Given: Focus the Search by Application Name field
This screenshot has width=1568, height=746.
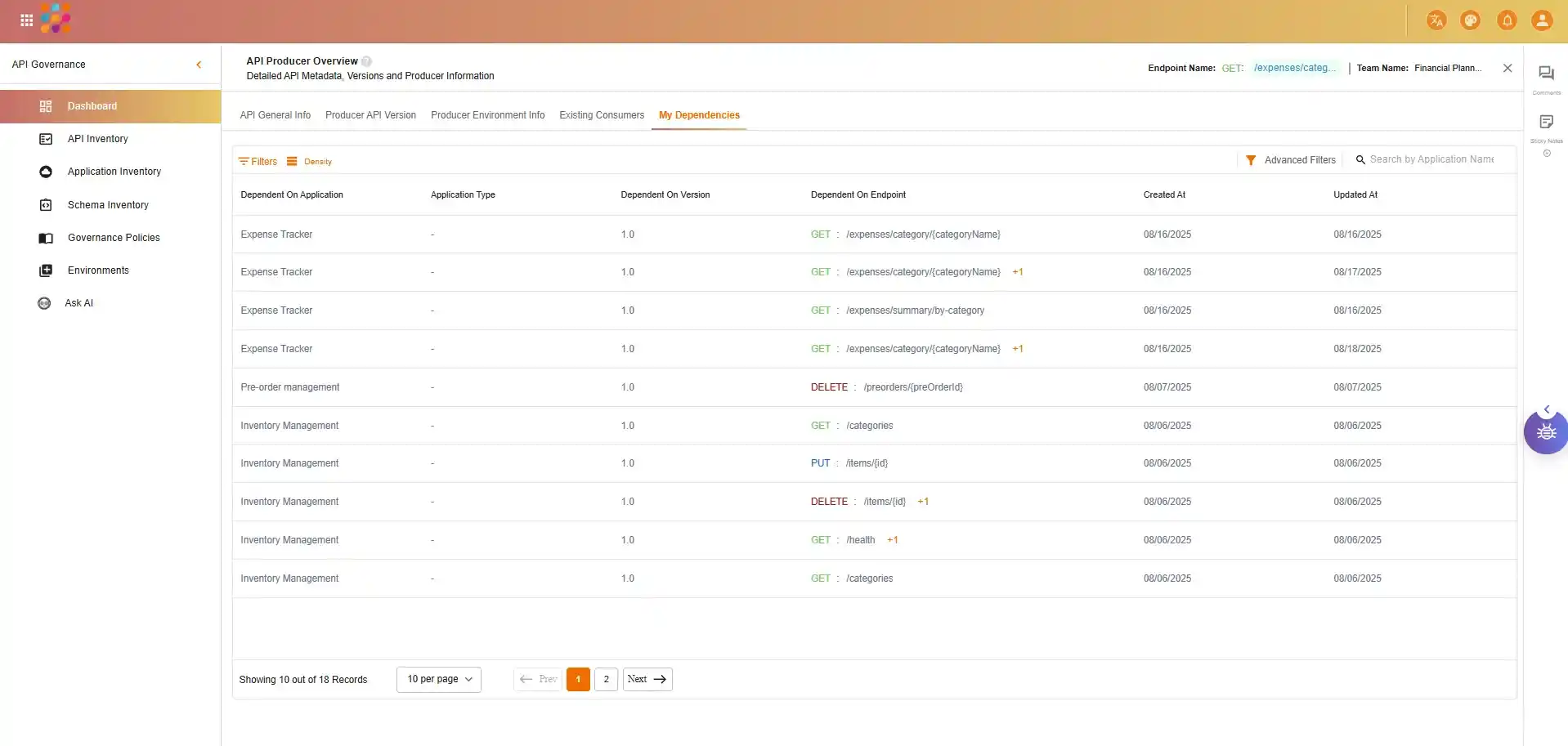Looking at the screenshot, I should 1431,159.
